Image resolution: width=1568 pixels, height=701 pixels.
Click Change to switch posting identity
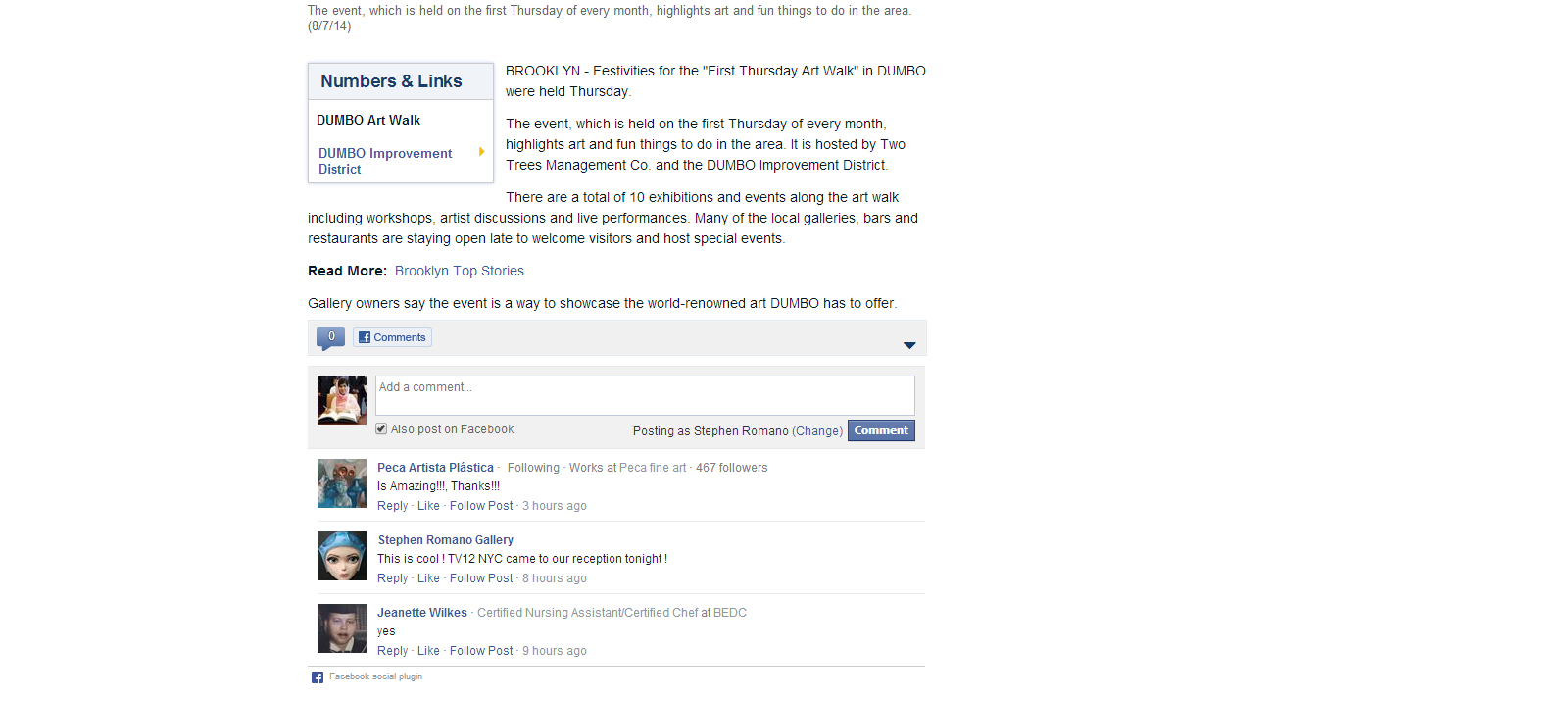(x=817, y=431)
